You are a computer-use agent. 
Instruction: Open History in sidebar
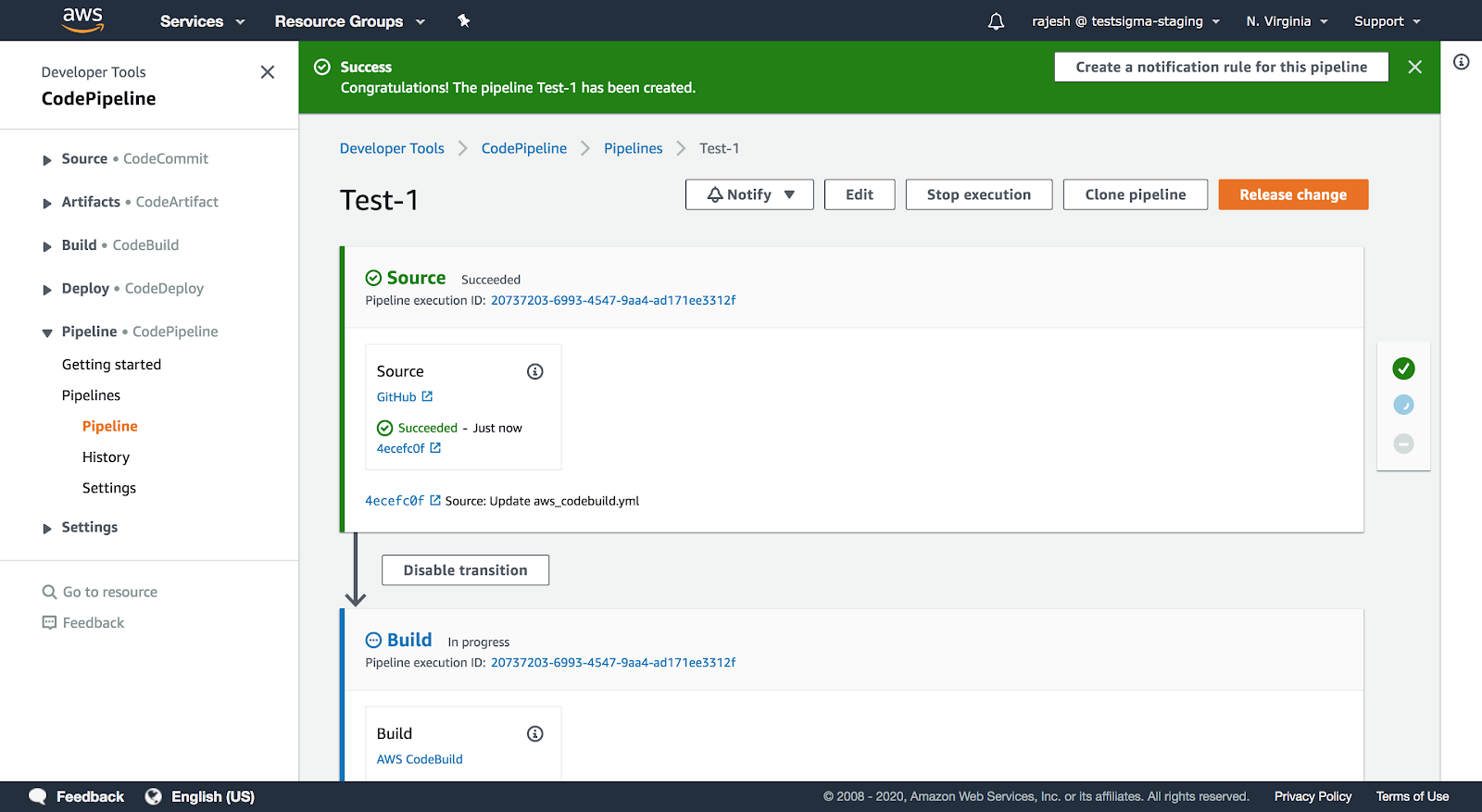[x=106, y=457]
